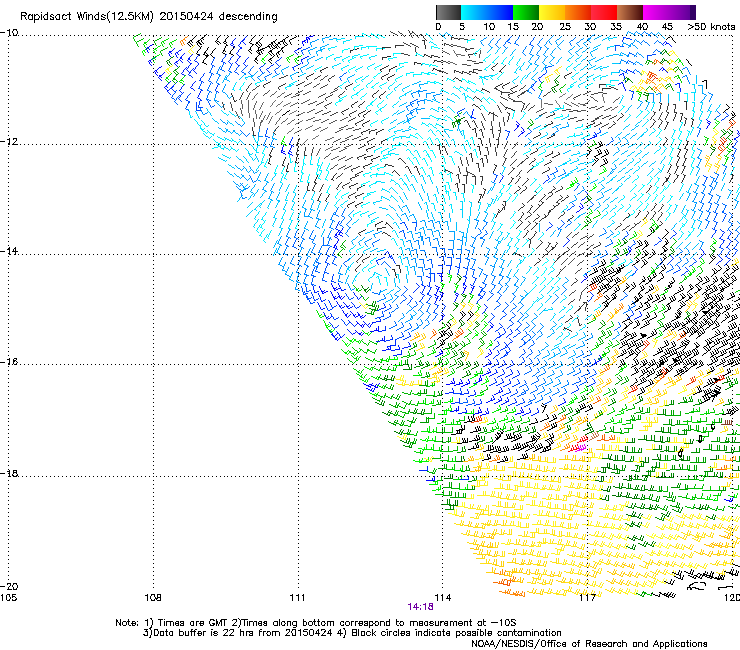Screen dimensions: 740x650
Task: Click the longitude label '108'
Action: tap(153, 598)
